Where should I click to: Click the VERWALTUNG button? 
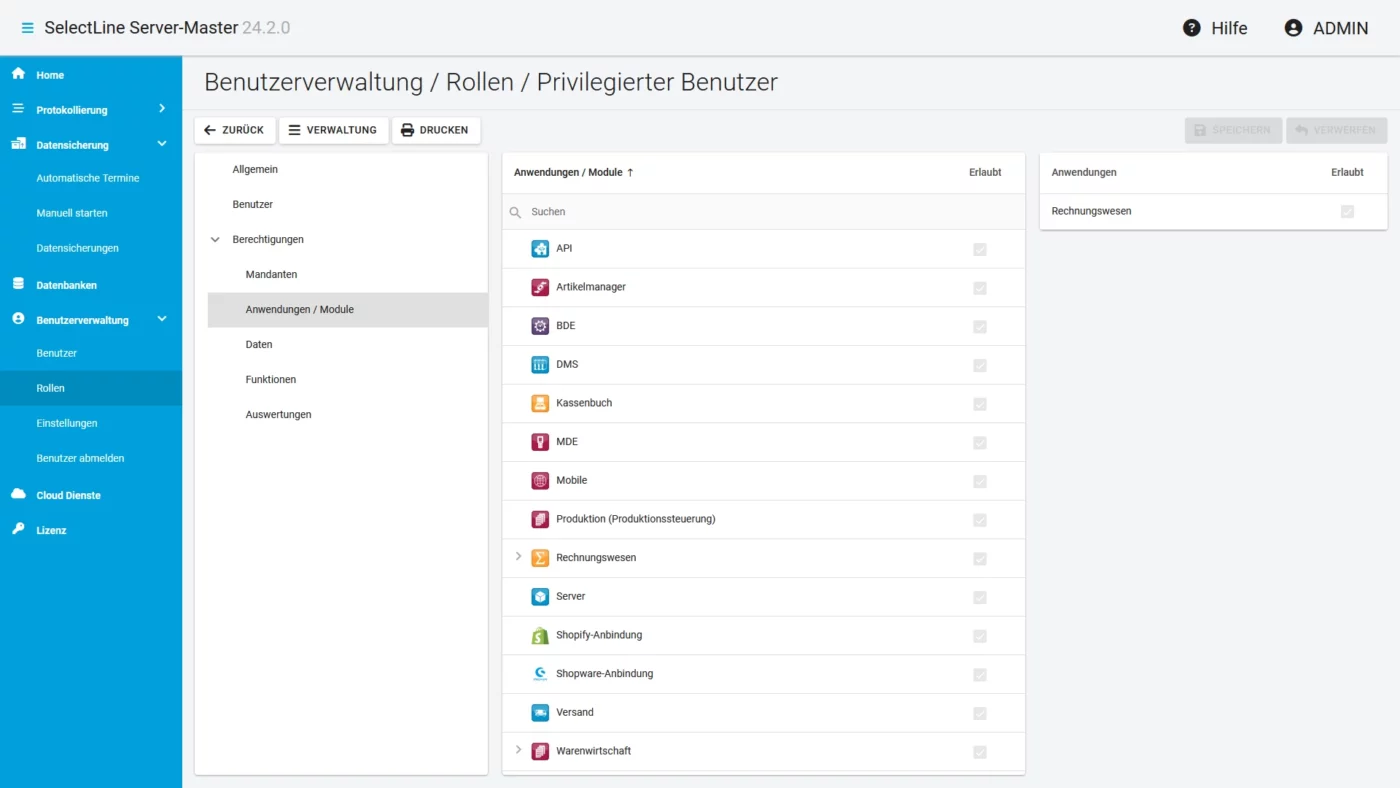pyautogui.click(x=333, y=130)
